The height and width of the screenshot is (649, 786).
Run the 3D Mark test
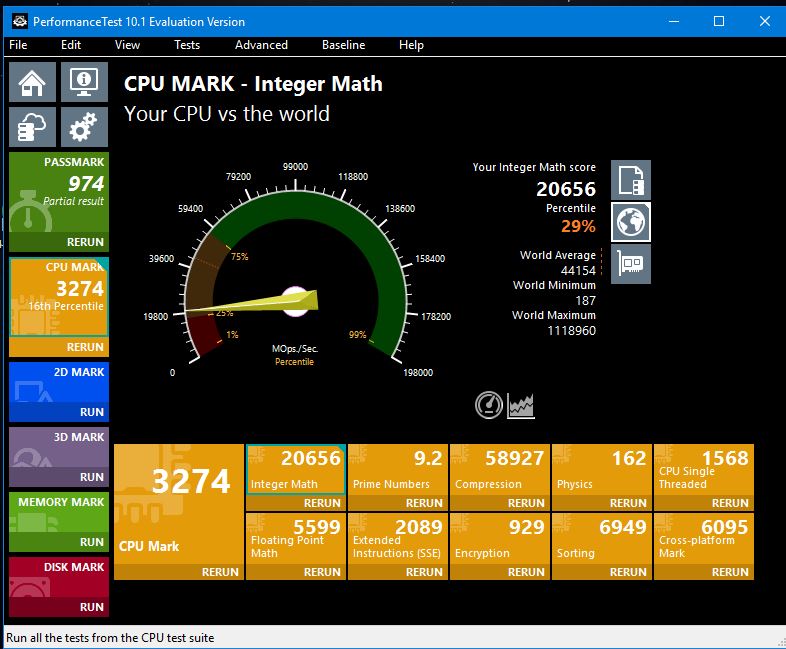pyautogui.click(x=59, y=477)
